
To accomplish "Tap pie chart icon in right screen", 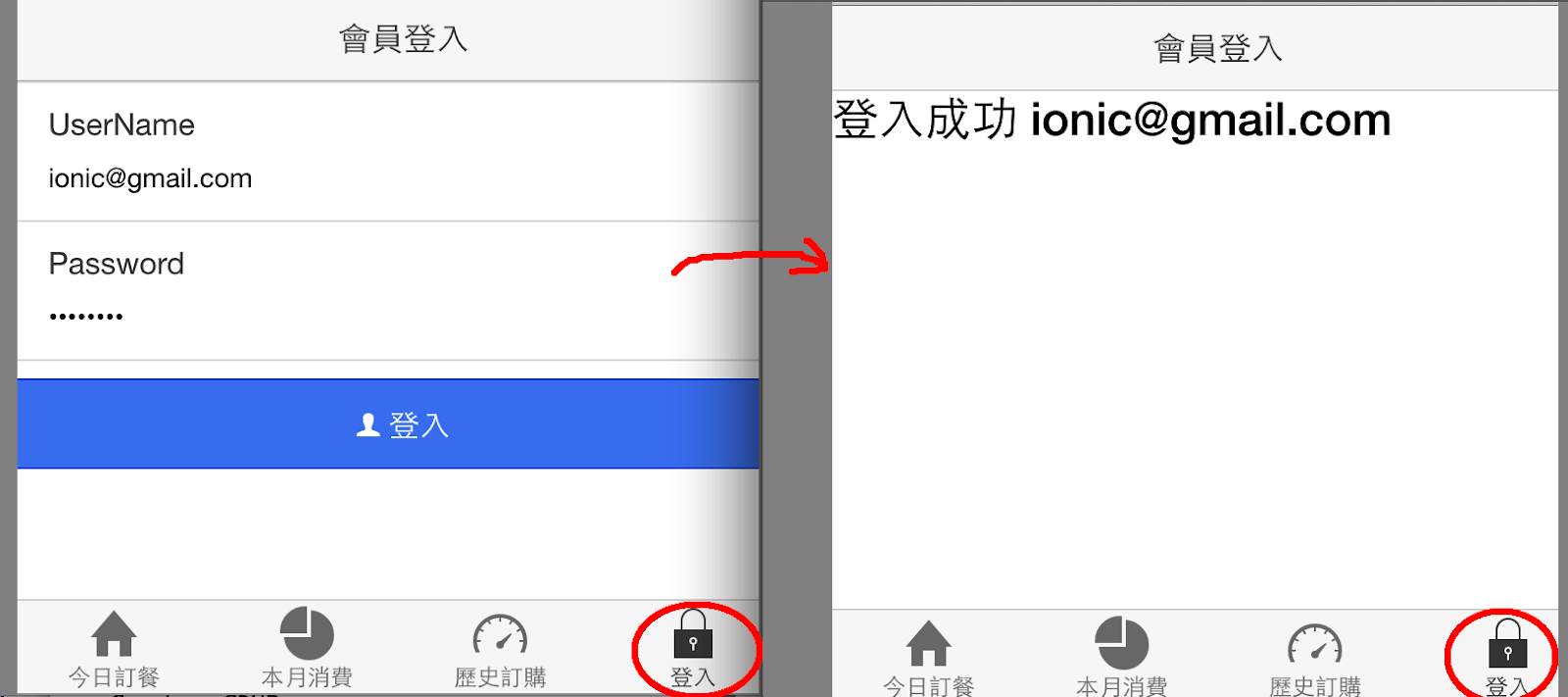I will click(1121, 643).
